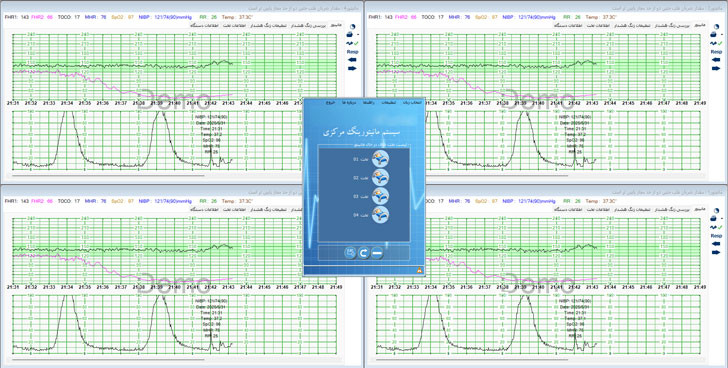The width and height of the screenshot is (728, 368).
Task: Click the right arrow in top-right monitor window
Action: [716, 69]
